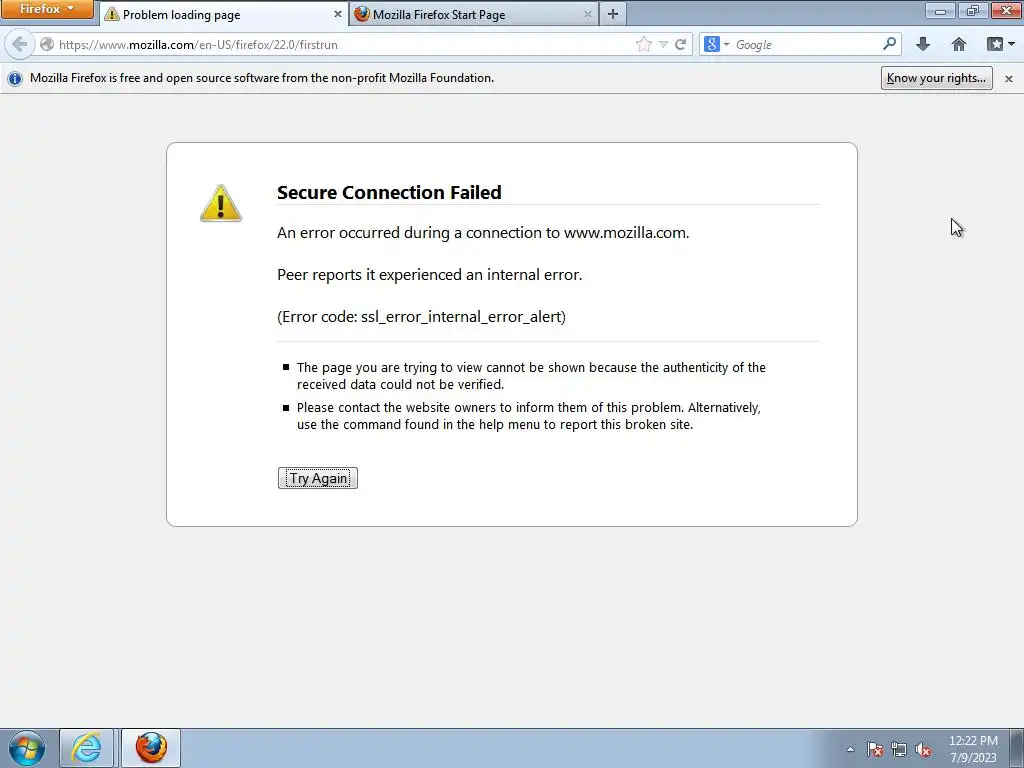Switch to the Problem loading page tab

tap(224, 14)
